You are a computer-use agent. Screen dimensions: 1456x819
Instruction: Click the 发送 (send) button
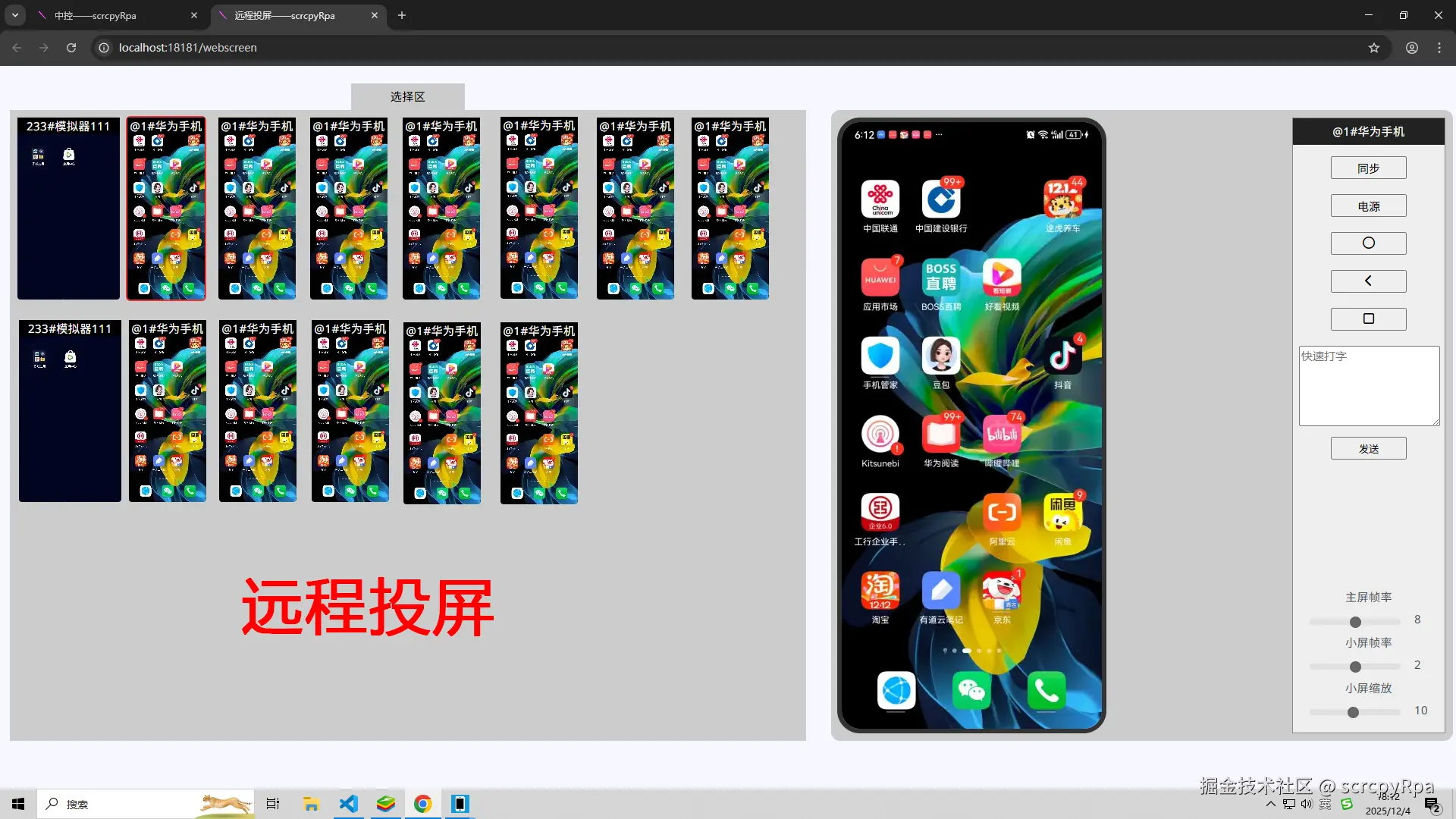point(1368,448)
